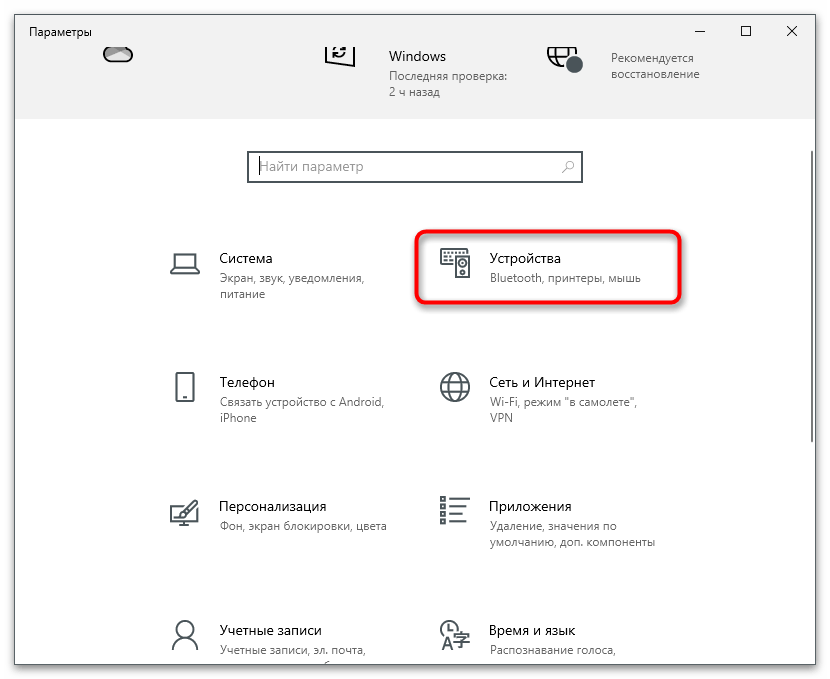Select the Телефон phone icon
Image resolution: width=830 pixels, height=679 pixels.
(184, 387)
